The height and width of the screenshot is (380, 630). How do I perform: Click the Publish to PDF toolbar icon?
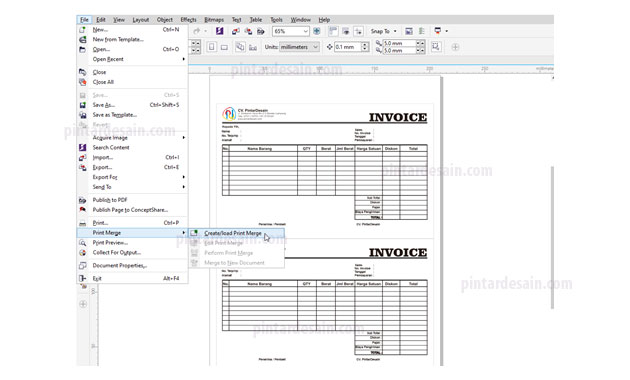tap(261, 31)
